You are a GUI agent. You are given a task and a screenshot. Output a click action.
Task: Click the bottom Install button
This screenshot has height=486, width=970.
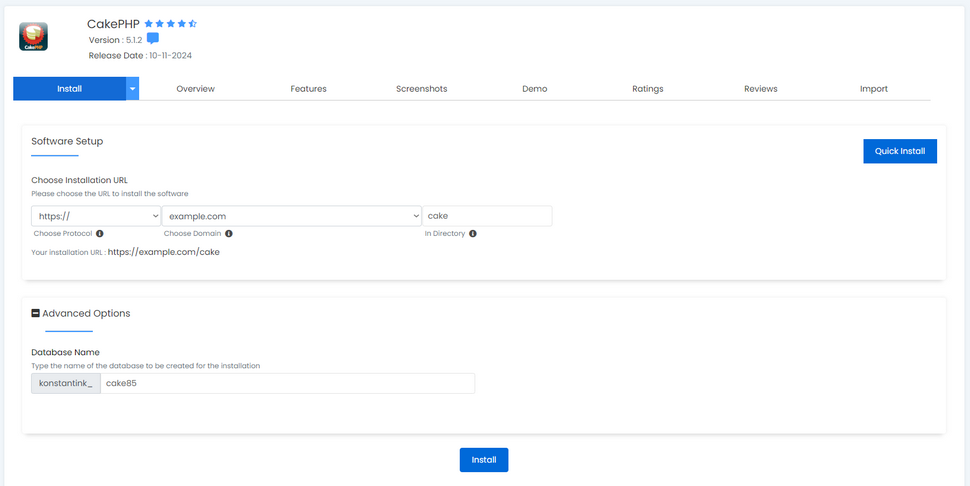pyautogui.click(x=484, y=460)
